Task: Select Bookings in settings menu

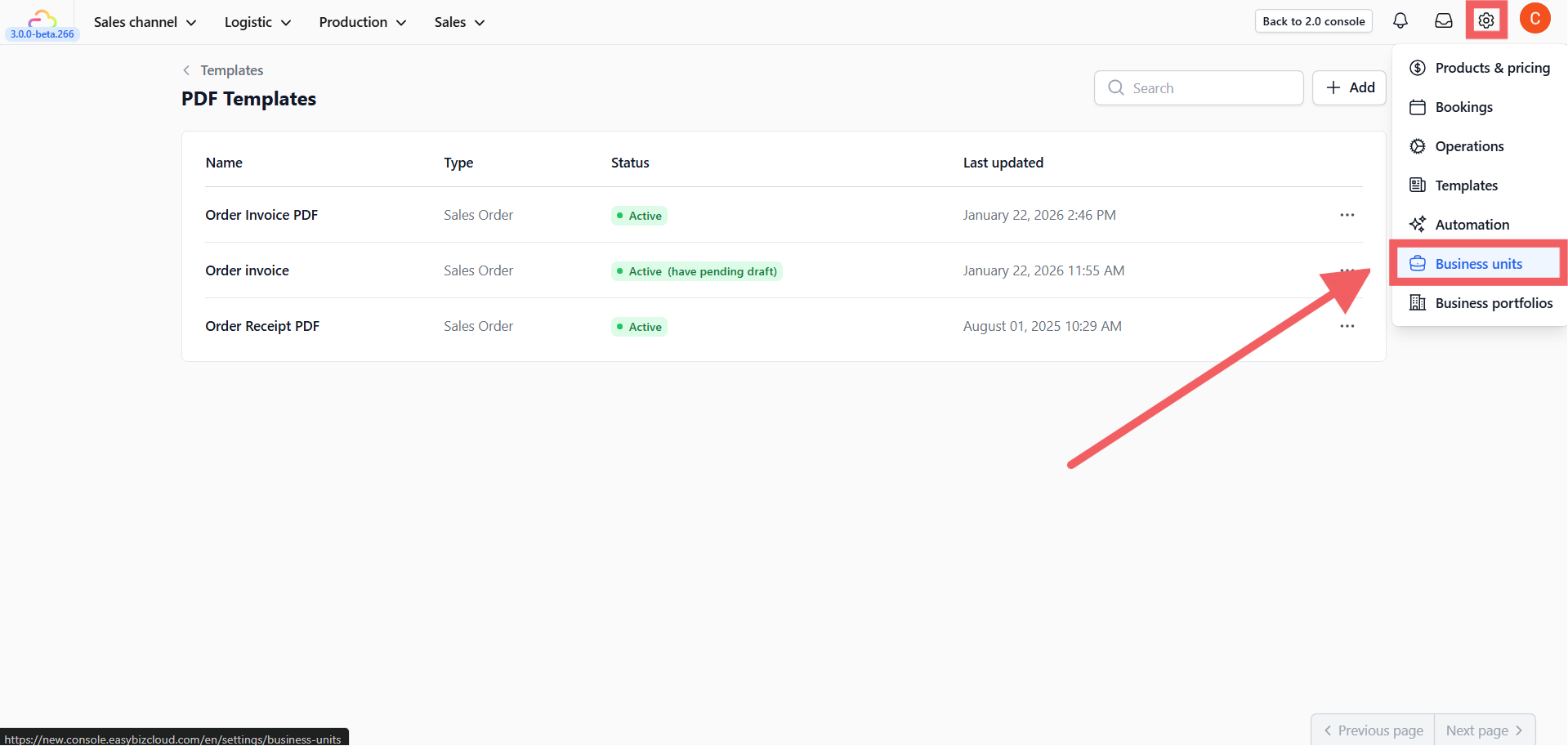Action: click(1479, 107)
